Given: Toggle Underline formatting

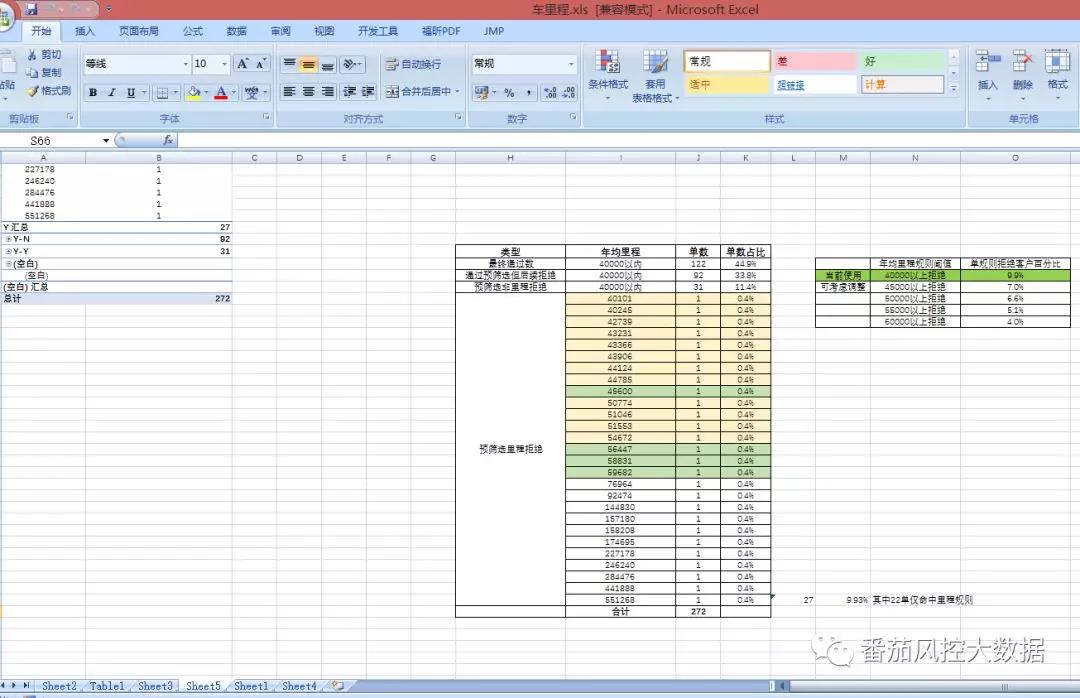Looking at the screenshot, I should pyautogui.click(x=131, y=92).
